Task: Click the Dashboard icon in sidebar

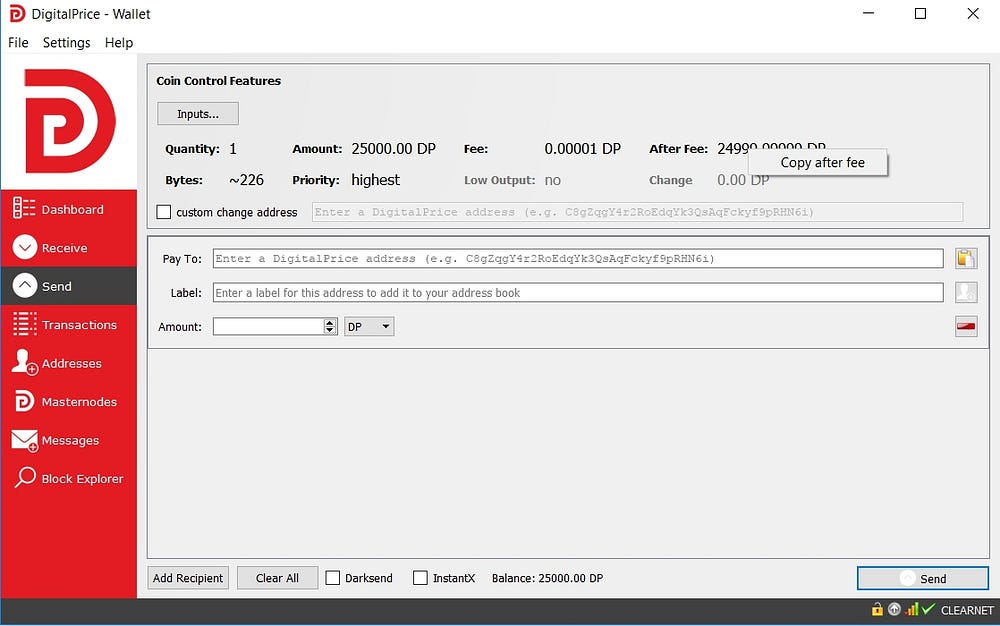Action: click(24, 208)
